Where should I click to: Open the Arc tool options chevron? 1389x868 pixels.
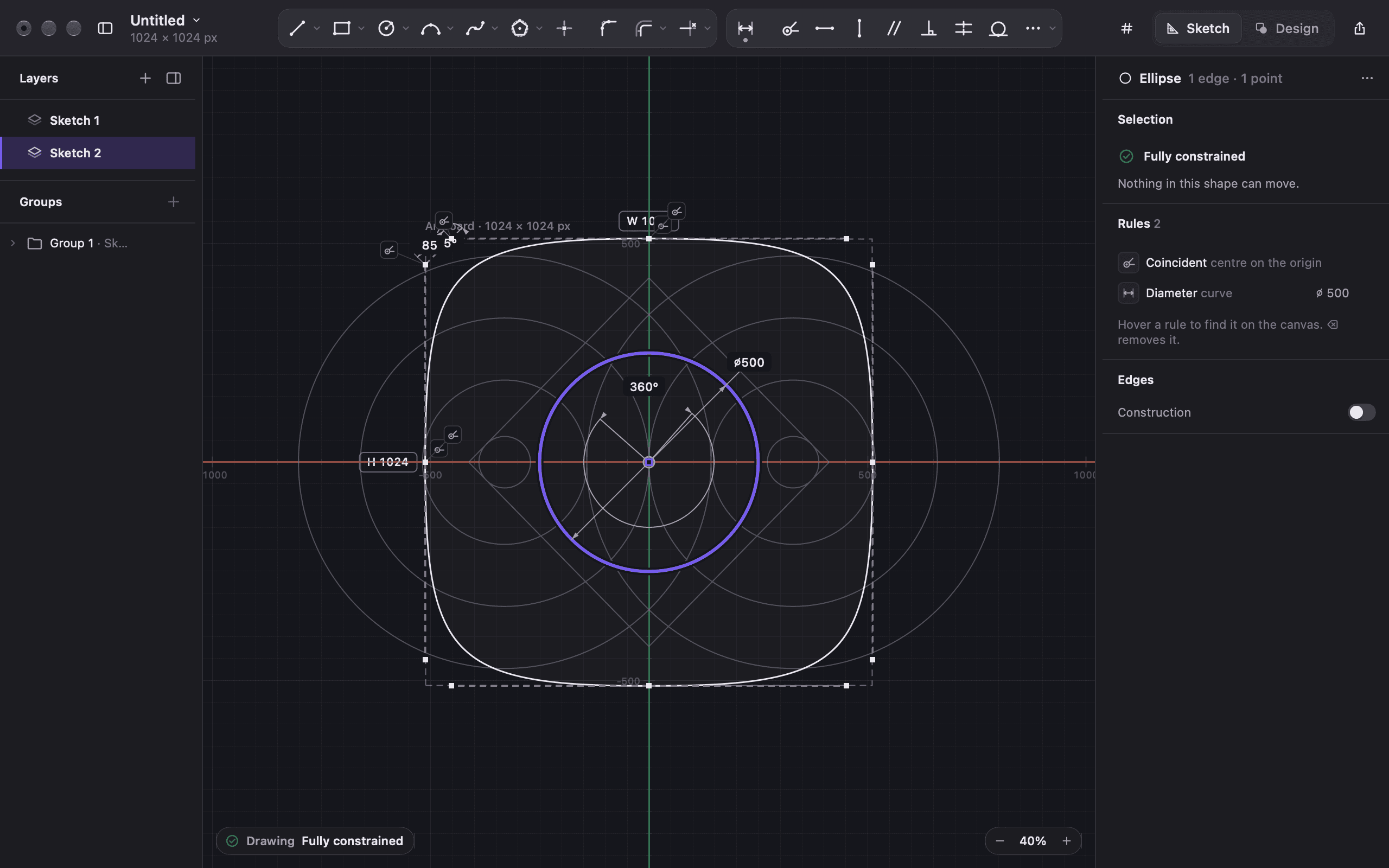[450, 28]
